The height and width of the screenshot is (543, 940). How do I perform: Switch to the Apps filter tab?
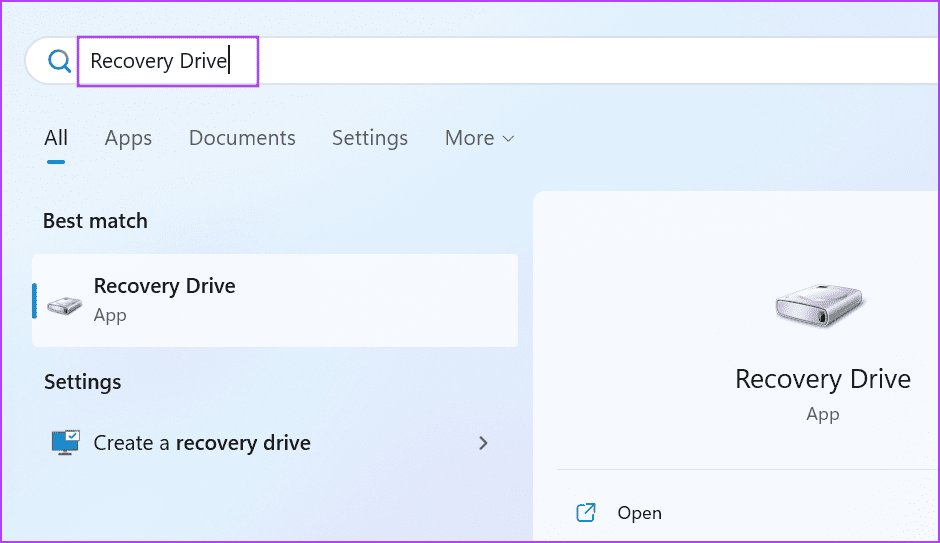(128, 138)
